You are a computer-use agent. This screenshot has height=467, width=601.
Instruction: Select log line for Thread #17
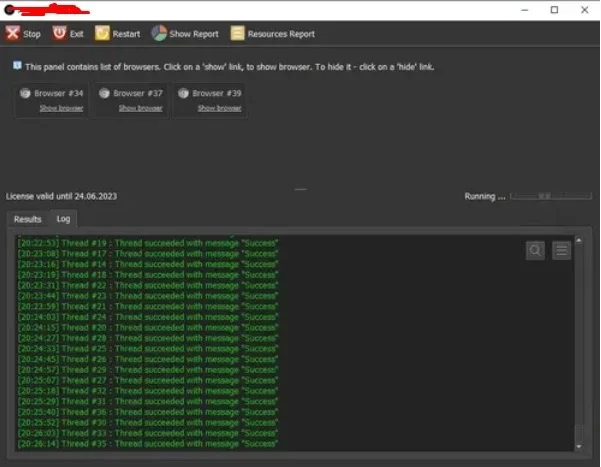pyautogui.click(x=148, y=254)
